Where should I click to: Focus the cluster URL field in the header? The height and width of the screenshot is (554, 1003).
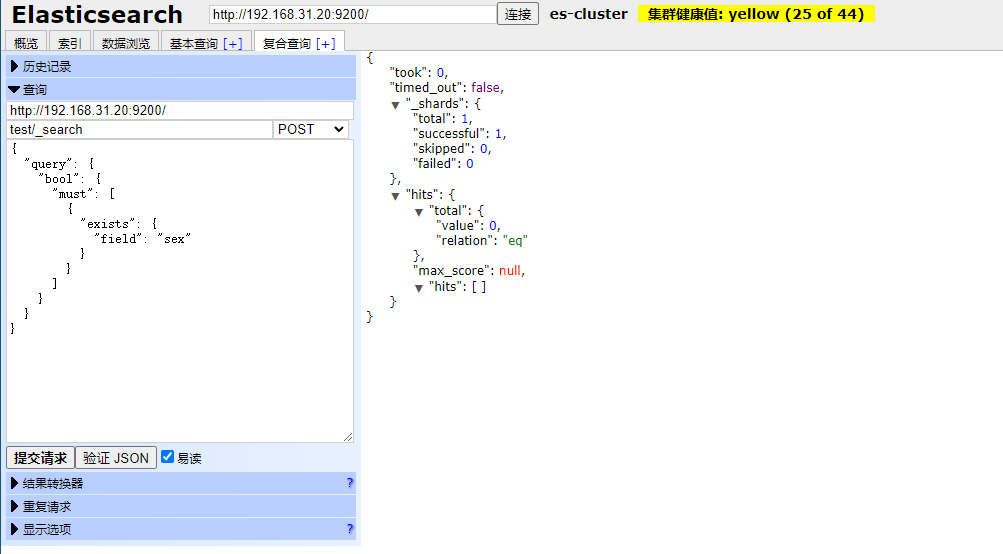coord(352,14)
